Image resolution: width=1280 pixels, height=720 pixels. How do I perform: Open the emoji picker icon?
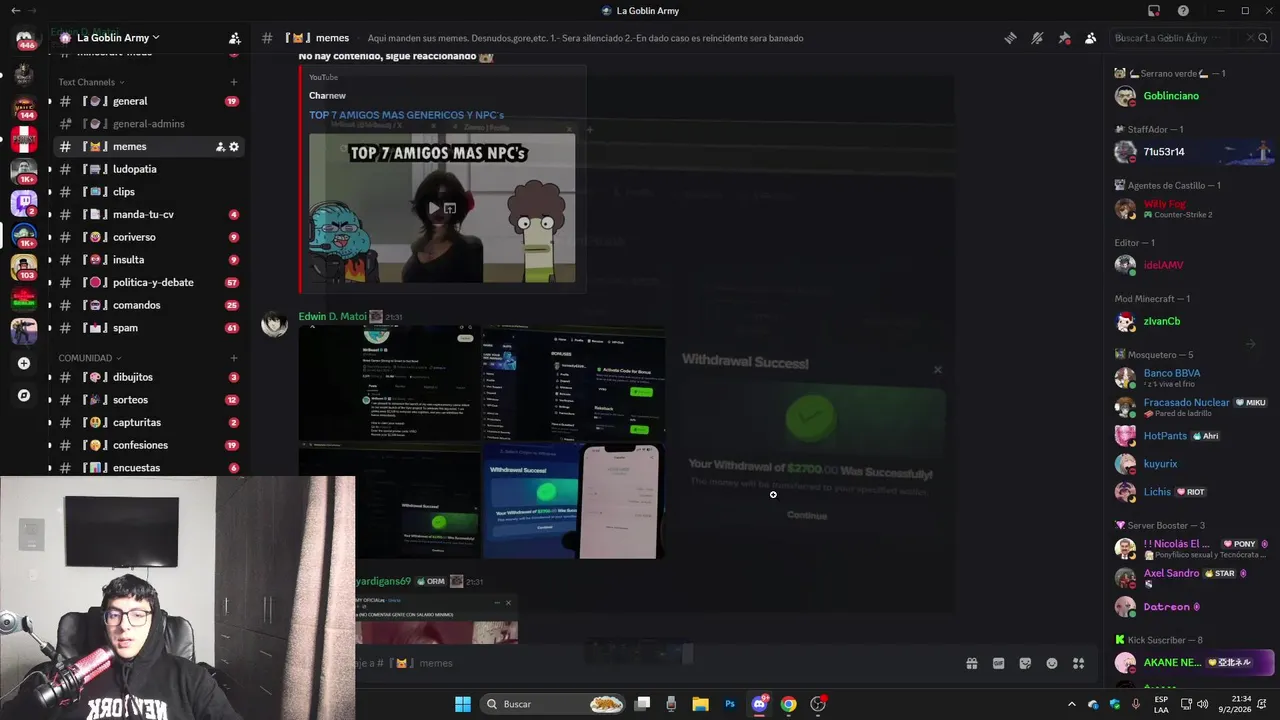pos(1052,663)
